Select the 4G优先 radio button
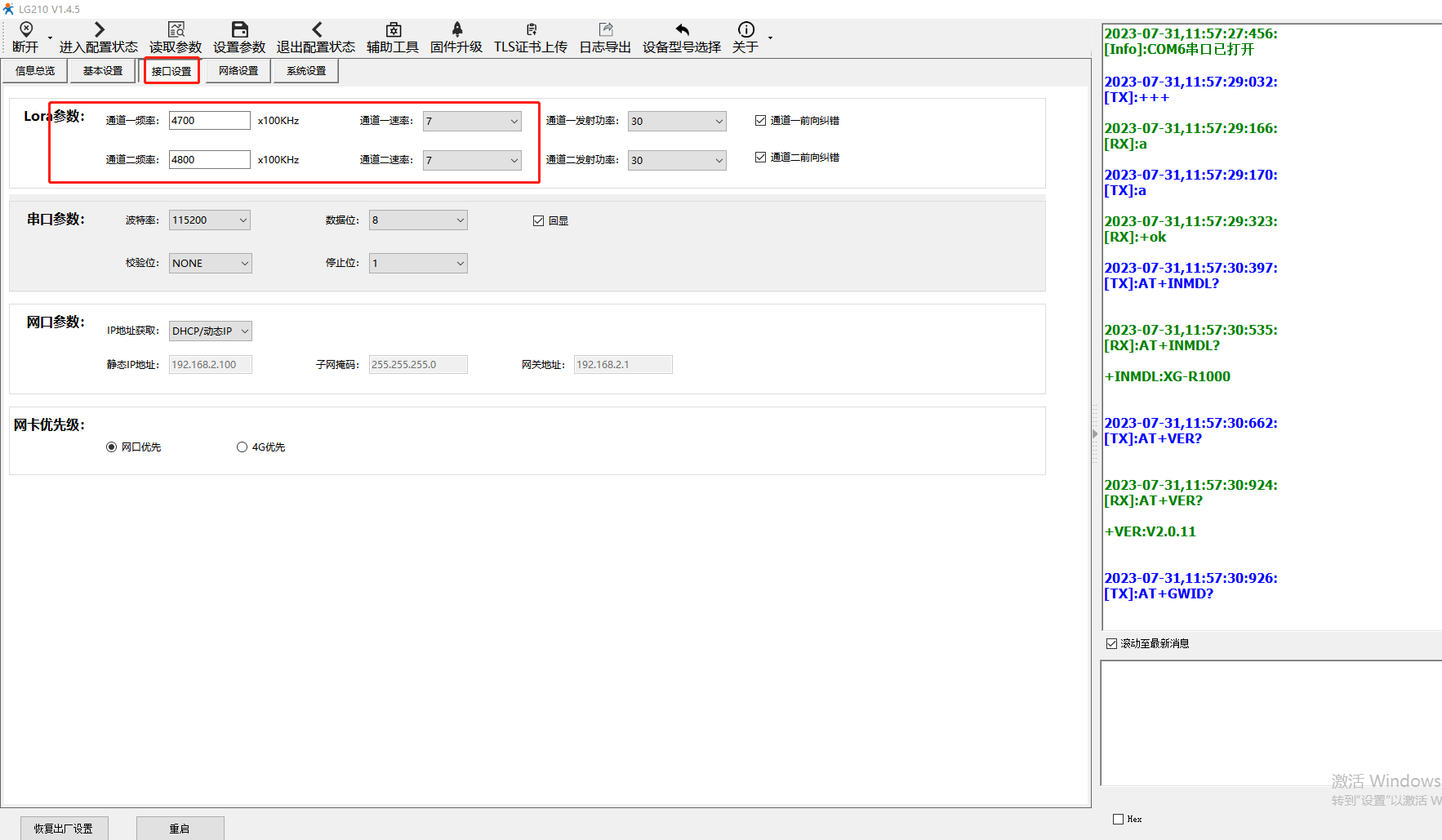Screen dimensions: 1442x840 pyautogui.click(x=242, y=447)
